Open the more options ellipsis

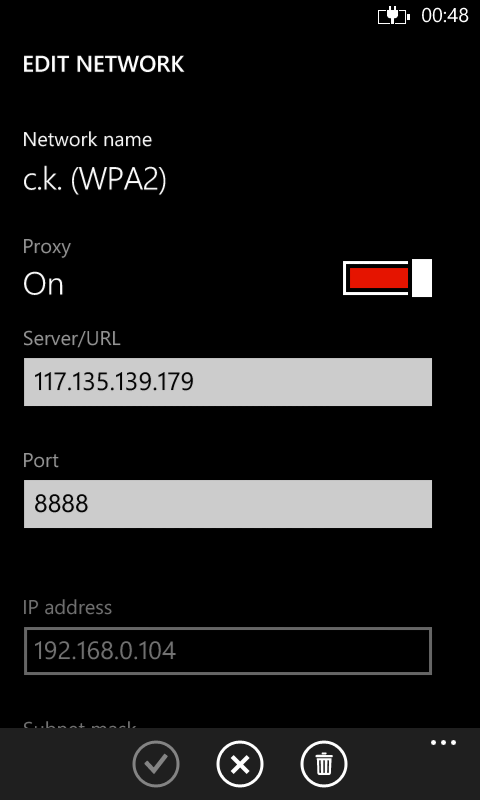[x=443, y=742]
